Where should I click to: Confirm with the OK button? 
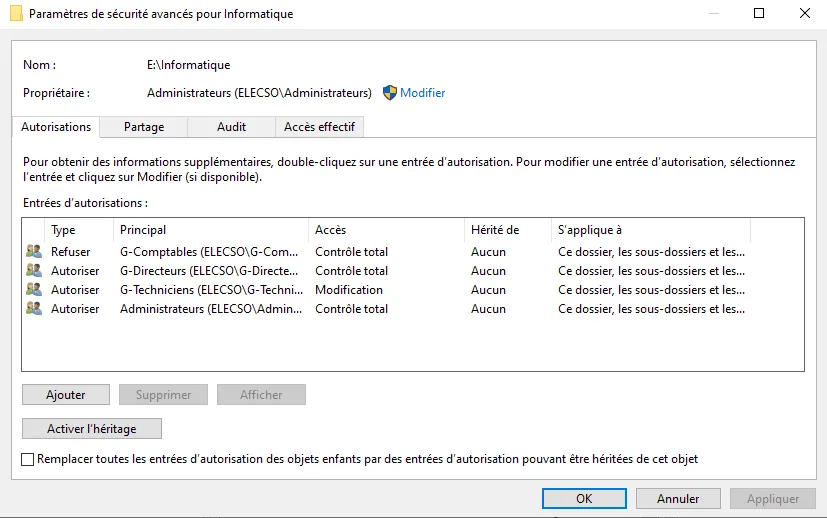click(584, 498)
